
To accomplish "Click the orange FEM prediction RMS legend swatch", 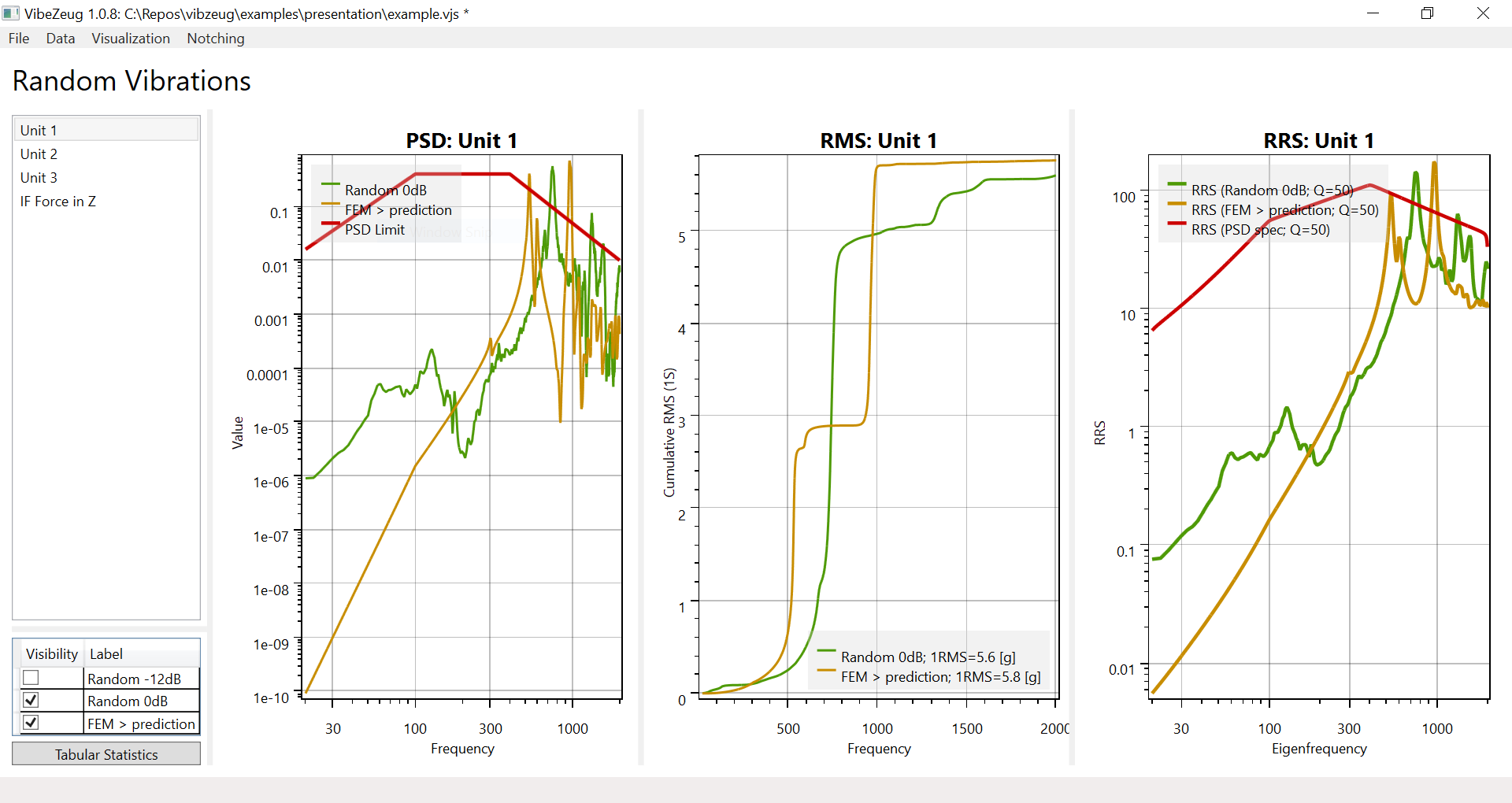I will point(826,671).
